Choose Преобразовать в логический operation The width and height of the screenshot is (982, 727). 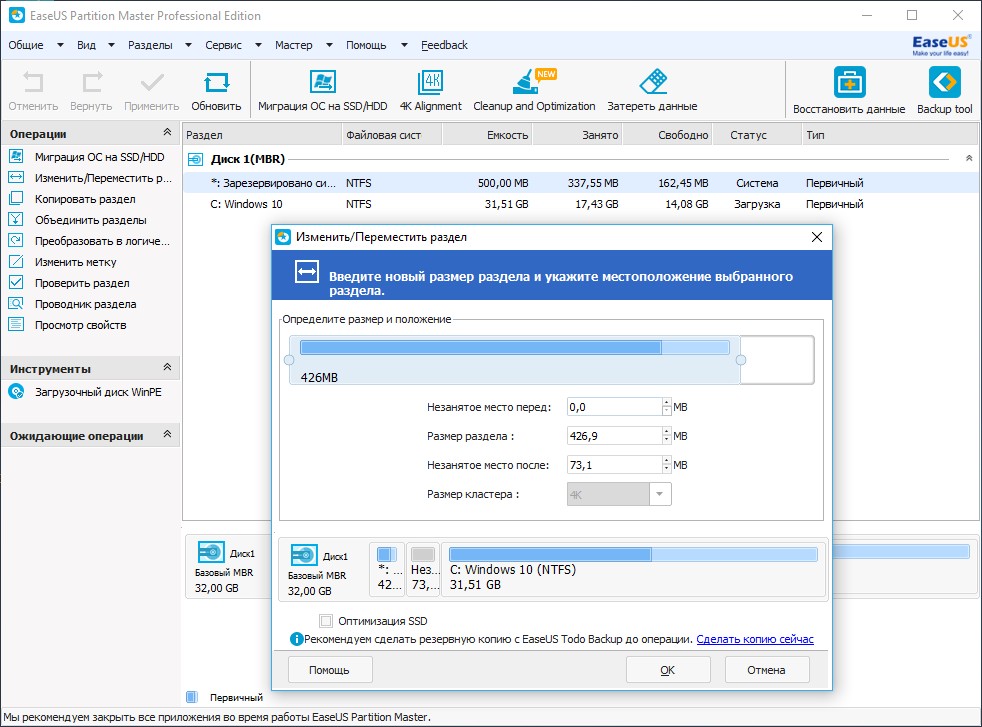(x=102, y=241)
